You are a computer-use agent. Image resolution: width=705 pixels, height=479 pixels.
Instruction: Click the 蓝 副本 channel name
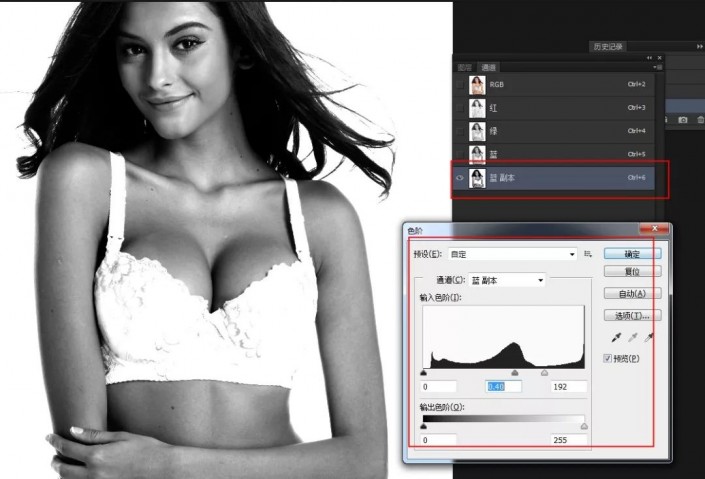[502, 178]
